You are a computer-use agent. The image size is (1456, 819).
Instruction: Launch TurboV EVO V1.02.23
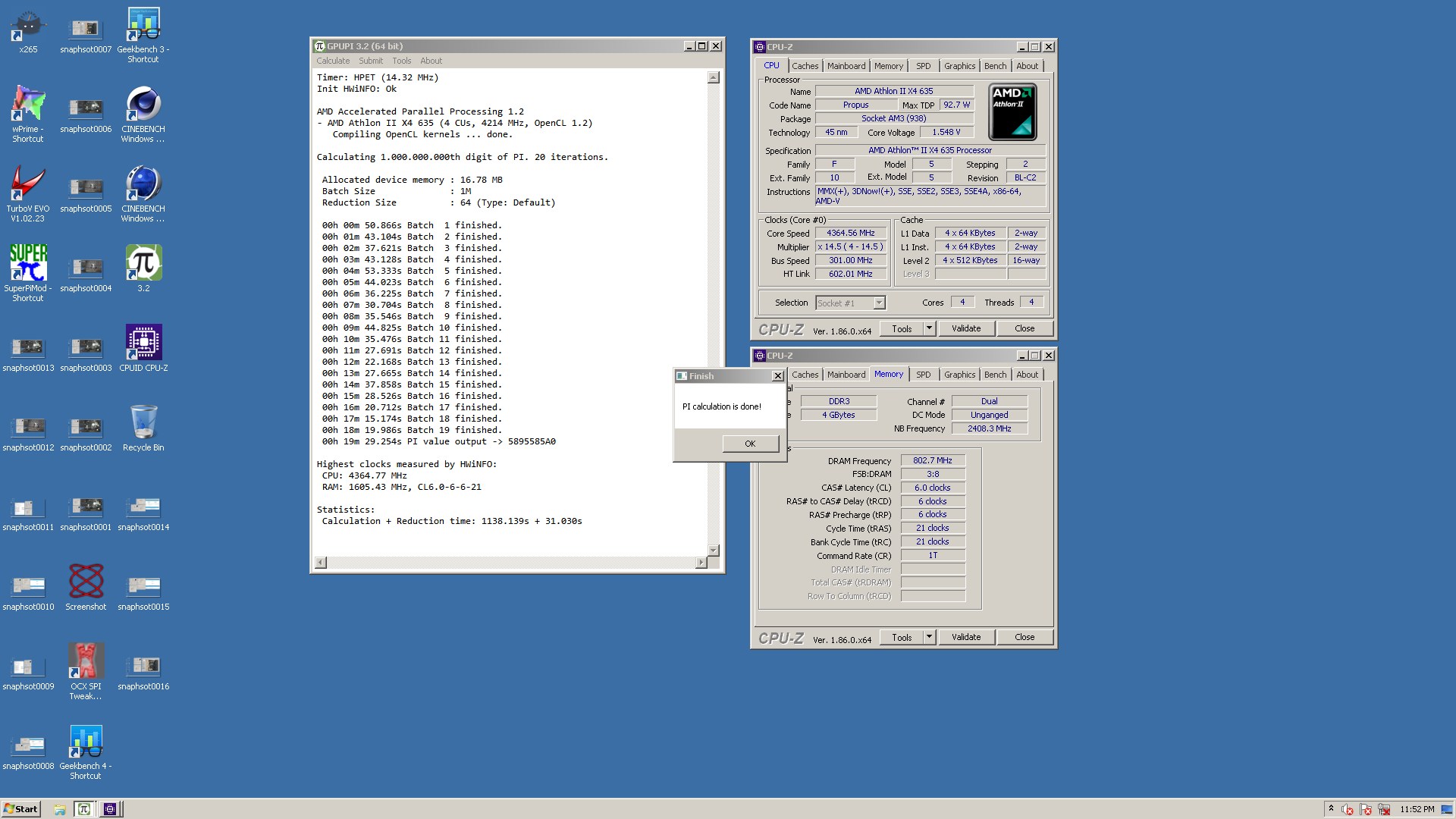click(x=28, y=193)
